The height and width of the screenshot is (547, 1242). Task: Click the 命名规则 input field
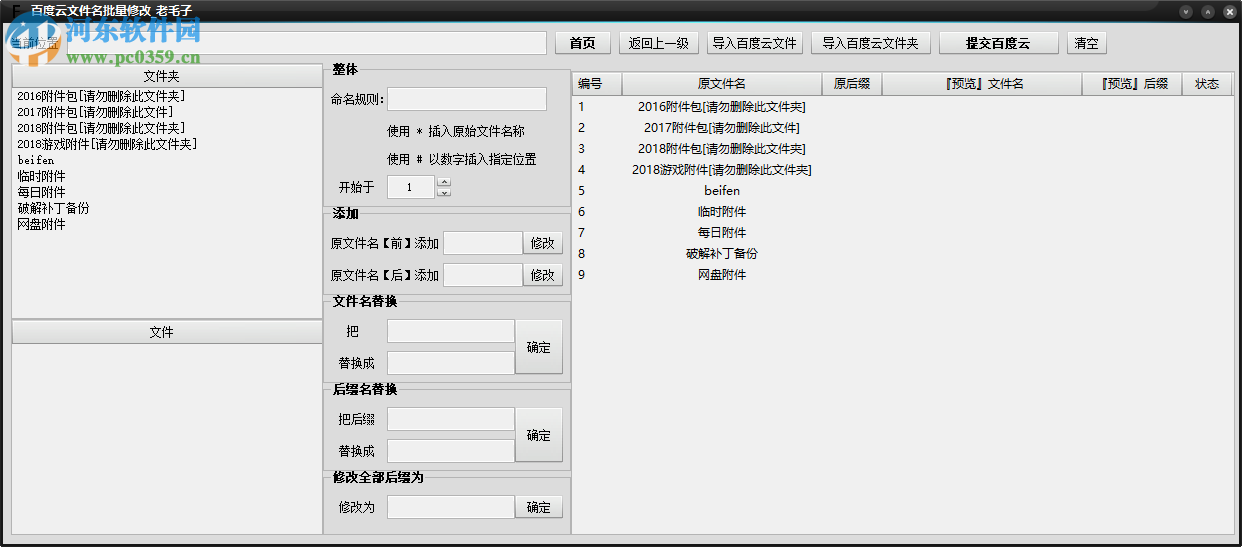tap(467, 99)
